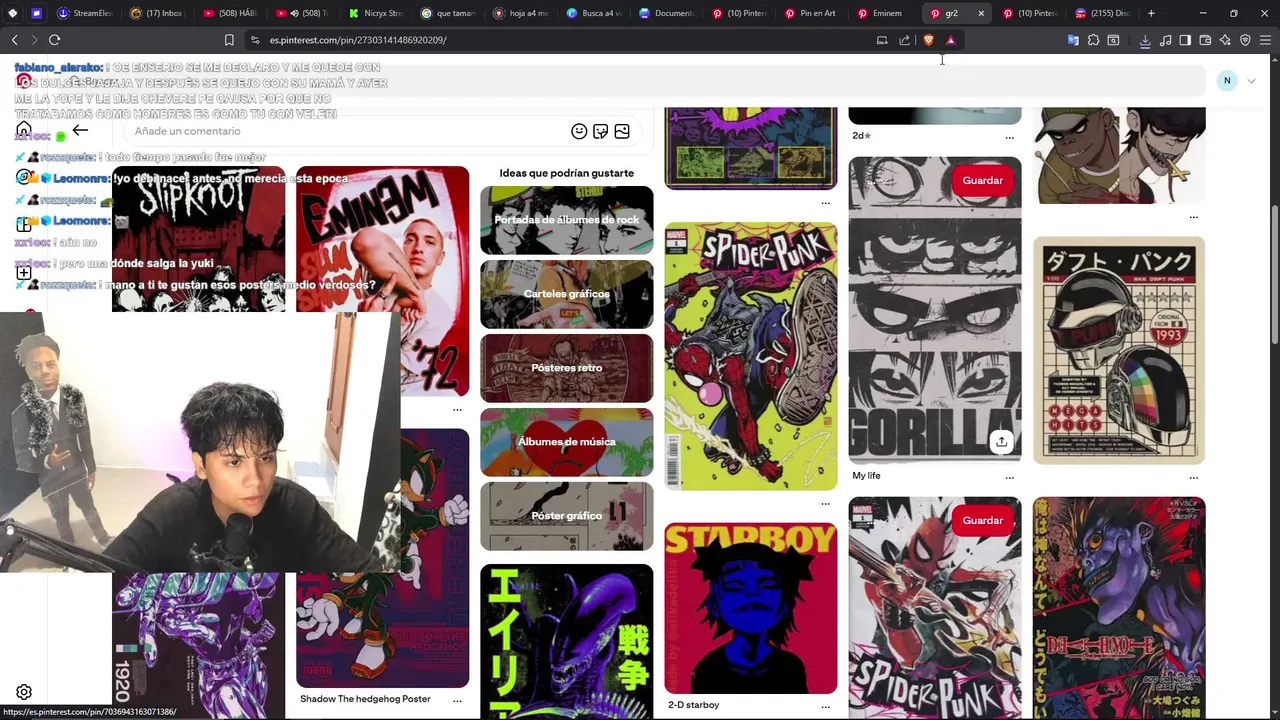The height and width of the screenshot is (720, 1280).
Task: Toggle the browser sidebar panel
Action: [1185, 40]
